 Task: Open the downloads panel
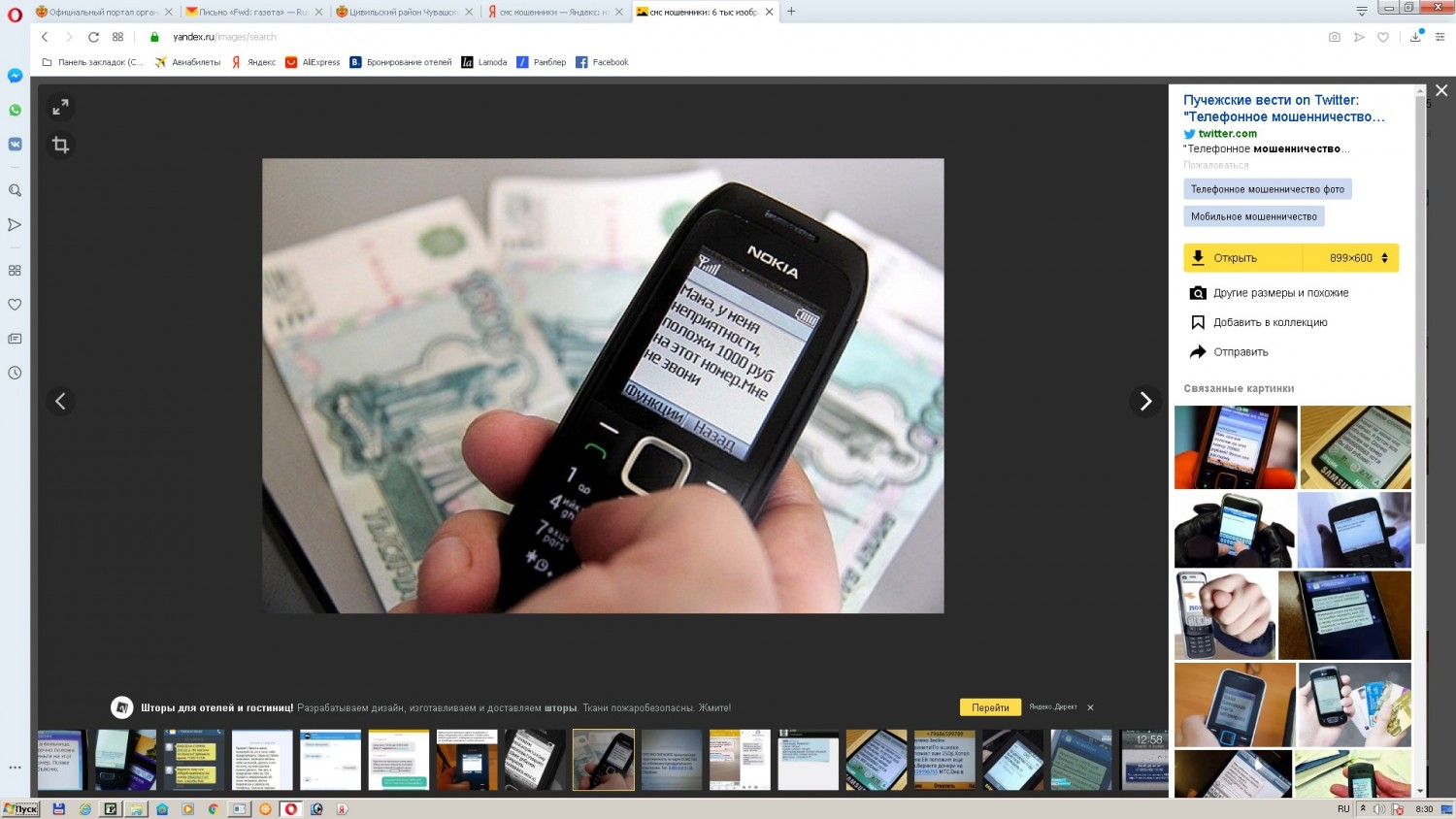pos(1416,36)
